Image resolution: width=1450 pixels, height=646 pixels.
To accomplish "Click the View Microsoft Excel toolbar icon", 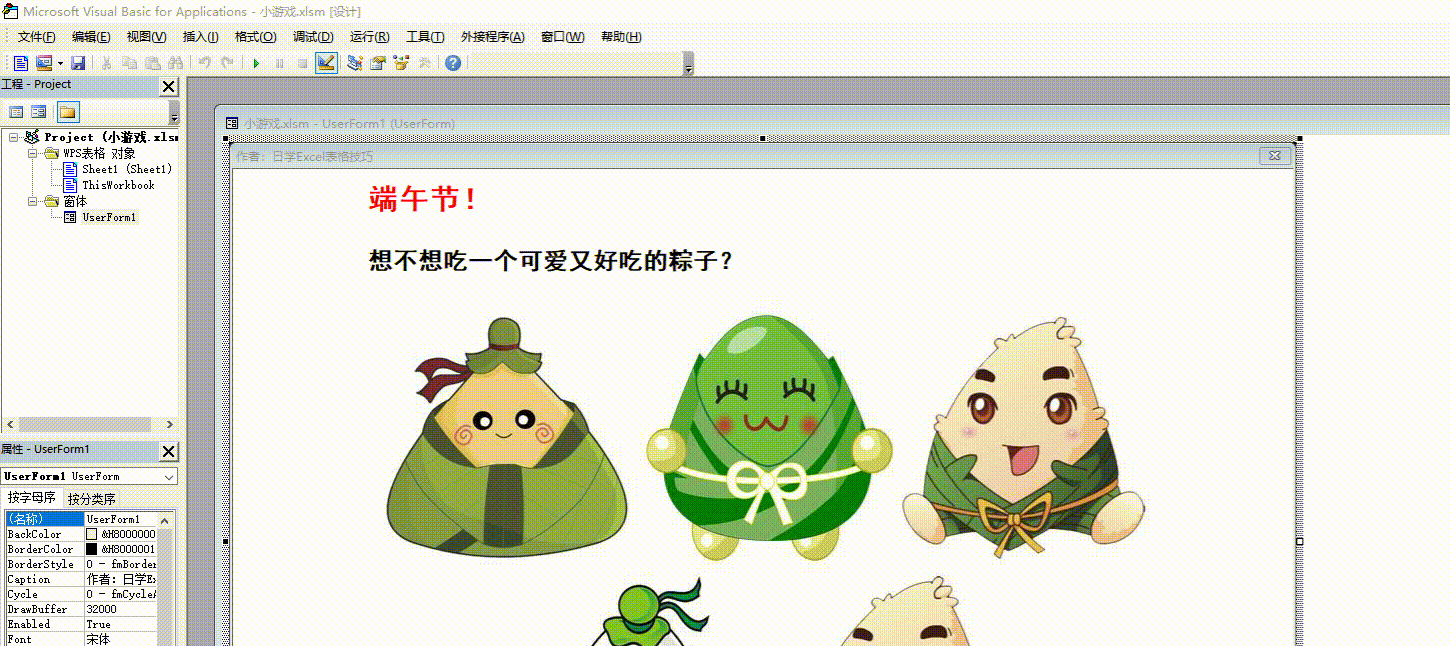I will coord(21,63).
